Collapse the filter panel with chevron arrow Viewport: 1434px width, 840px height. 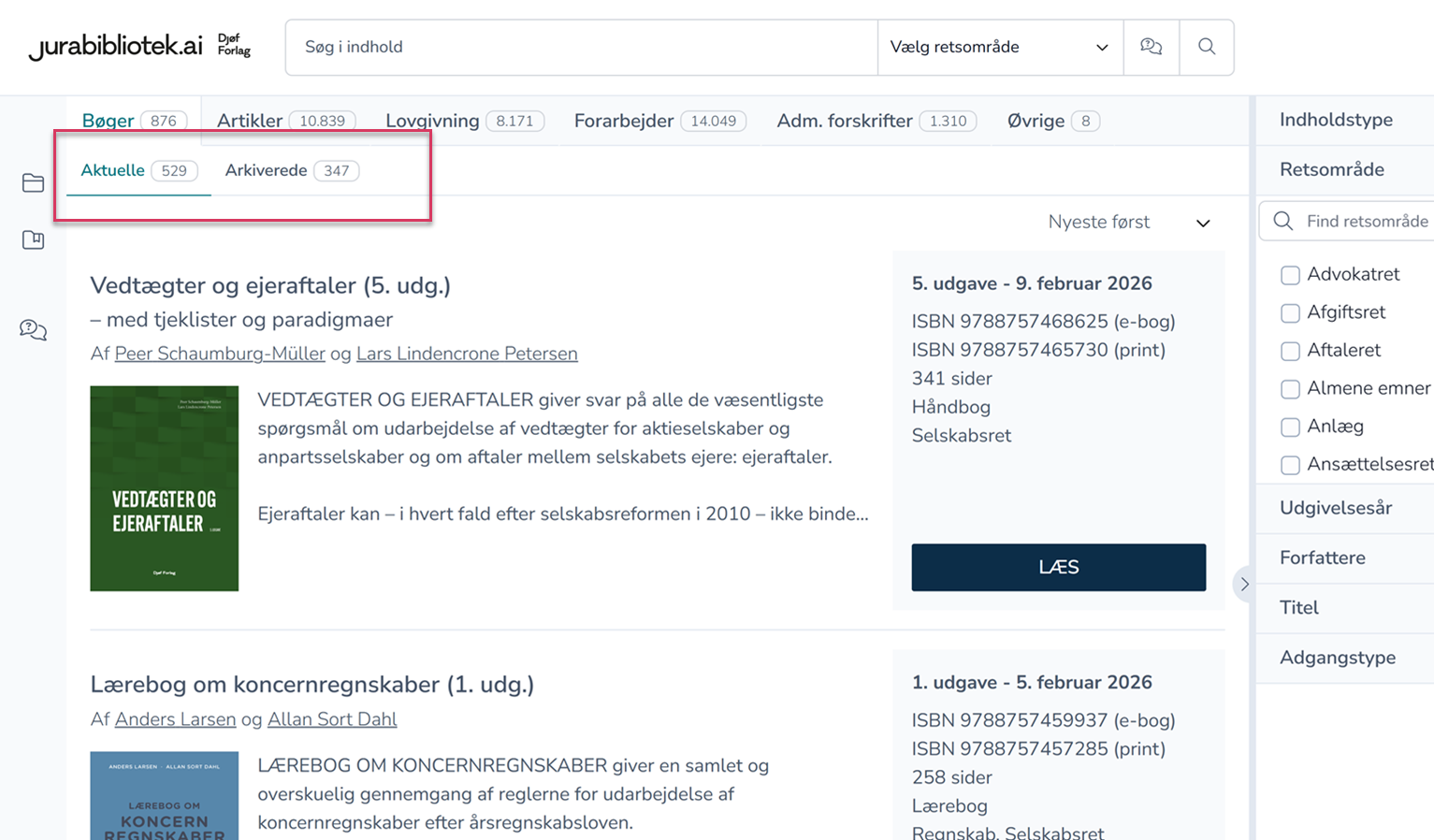[1244, 585]
